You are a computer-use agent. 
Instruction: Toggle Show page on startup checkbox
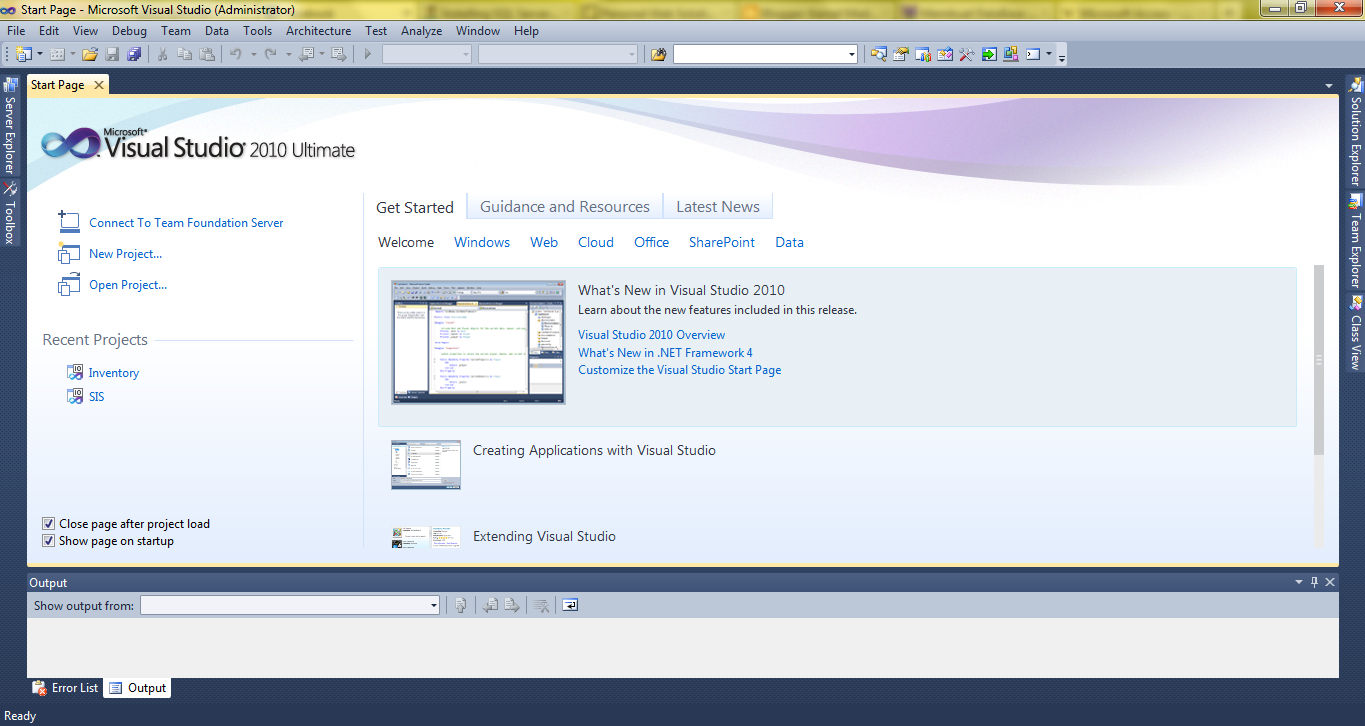pyautogui.click(x=48, y=541)
